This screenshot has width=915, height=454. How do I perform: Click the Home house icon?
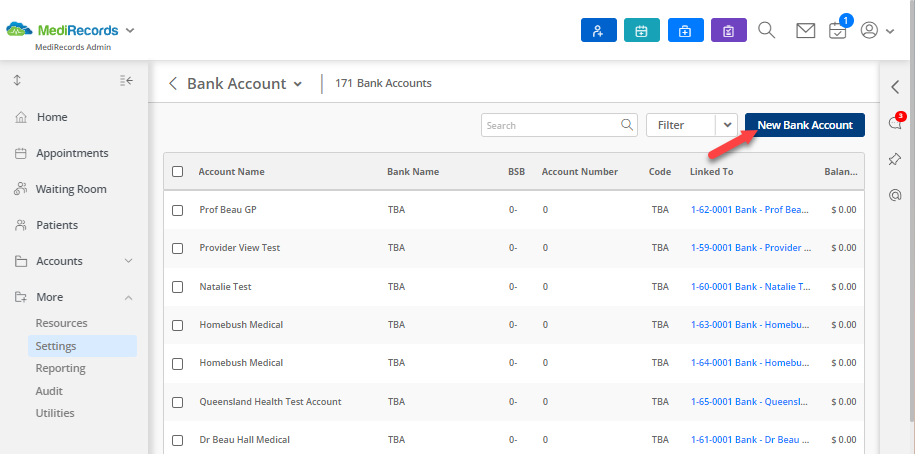click(x=21, y=117)
